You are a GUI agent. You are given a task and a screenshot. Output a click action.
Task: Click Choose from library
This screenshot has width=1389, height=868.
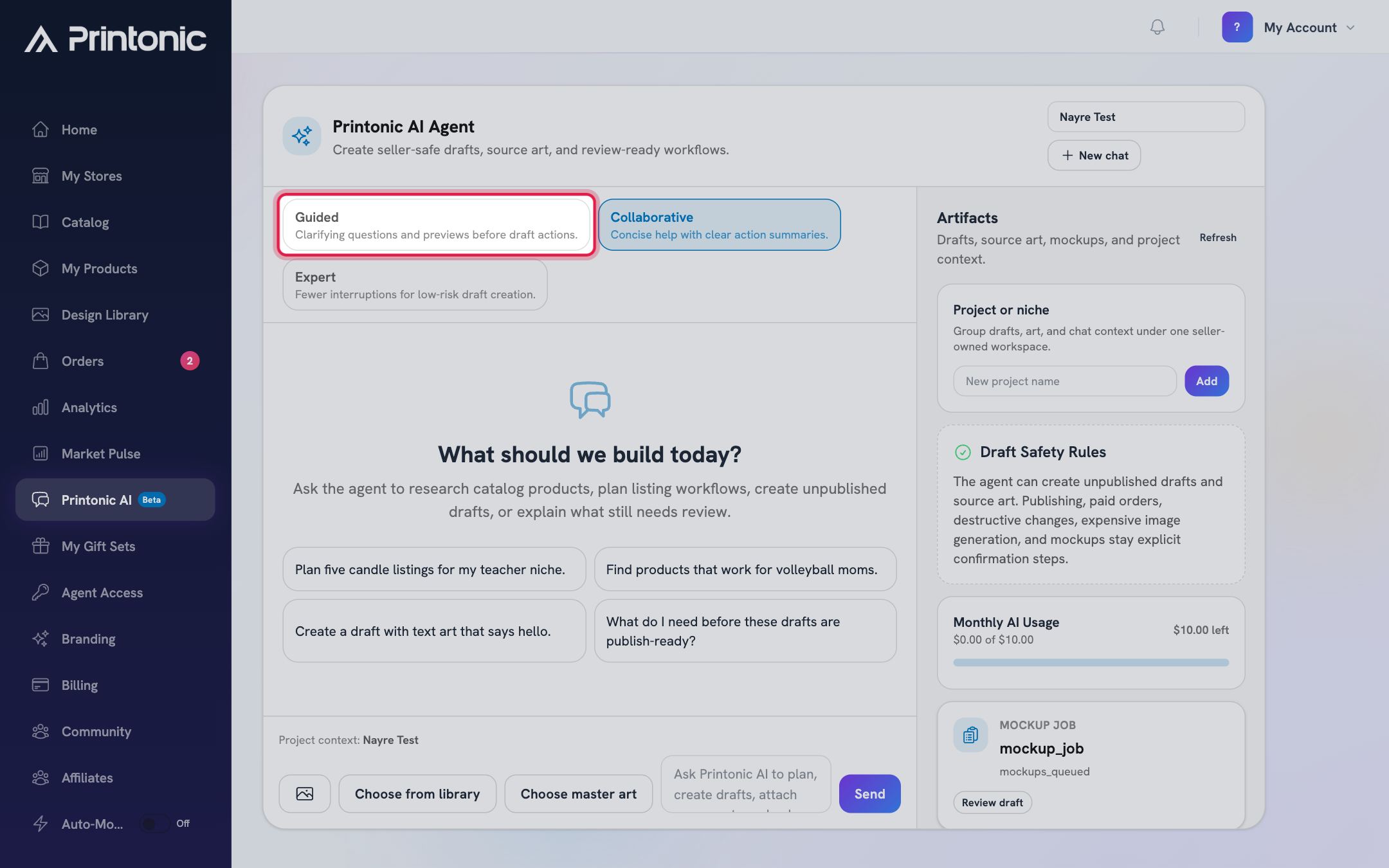coord(417,793)
